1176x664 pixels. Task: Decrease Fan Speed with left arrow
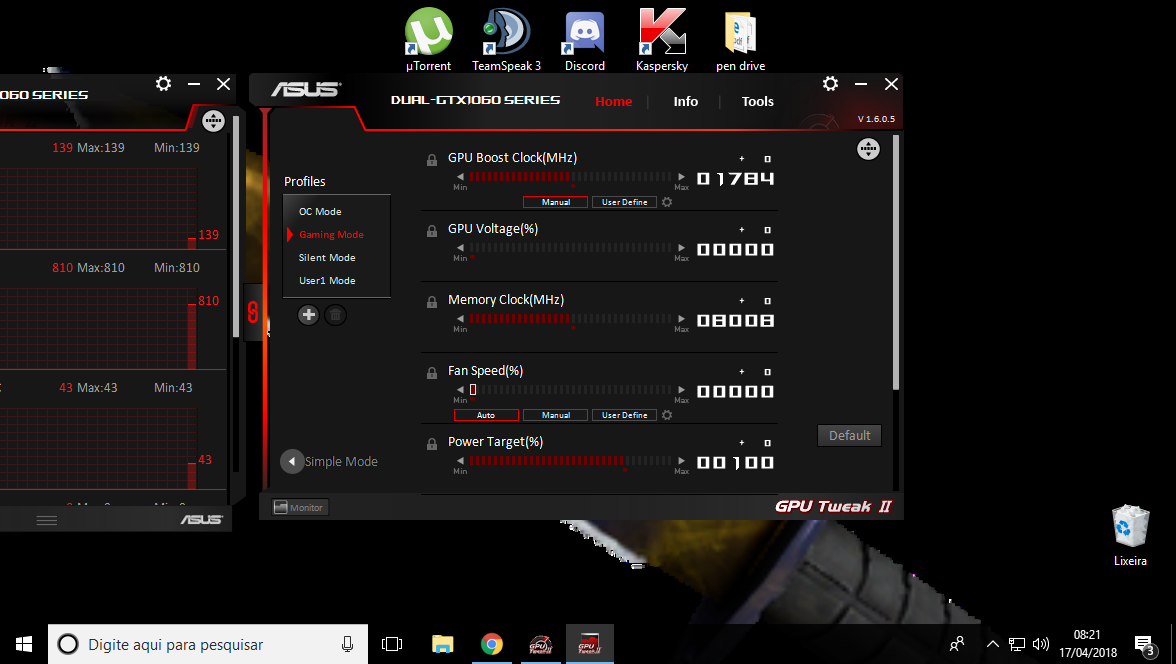tap(460, 390)
